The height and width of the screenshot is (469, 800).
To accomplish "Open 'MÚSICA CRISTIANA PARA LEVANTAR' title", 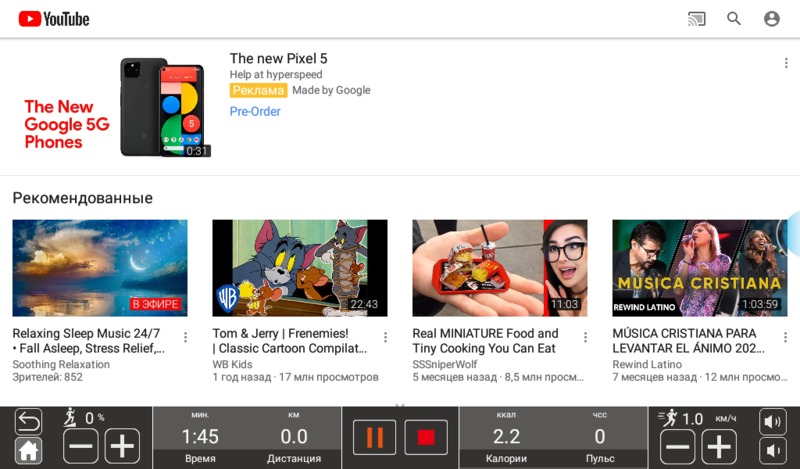I will (x=689, y=341).
